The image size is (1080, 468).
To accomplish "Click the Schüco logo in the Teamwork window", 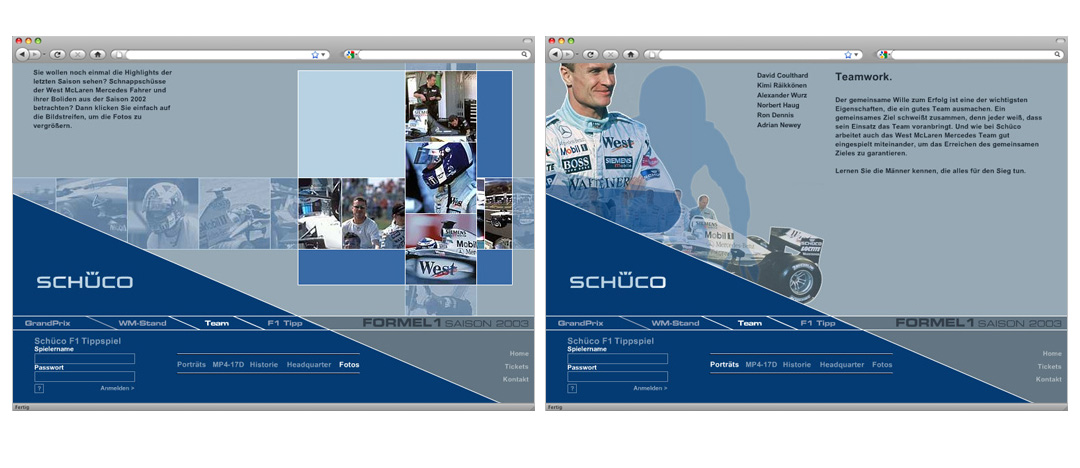I will tap(618, 280).
